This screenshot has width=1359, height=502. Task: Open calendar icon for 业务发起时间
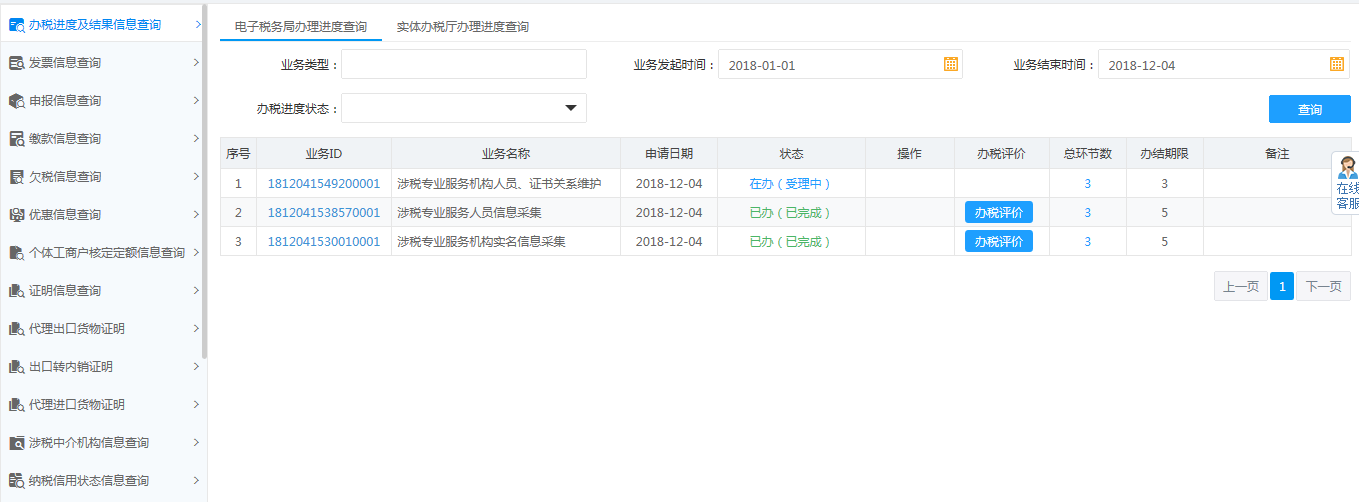[951, 64]
